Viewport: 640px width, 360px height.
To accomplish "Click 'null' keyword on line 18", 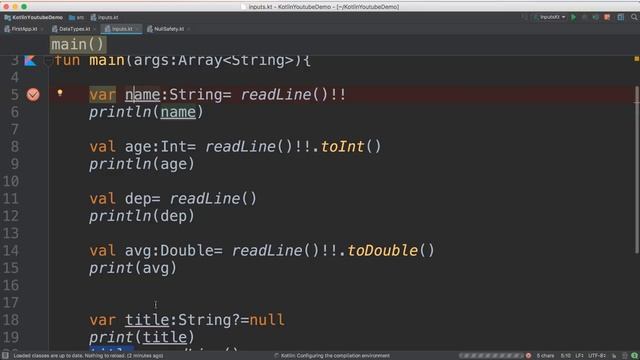I will 267,320.
